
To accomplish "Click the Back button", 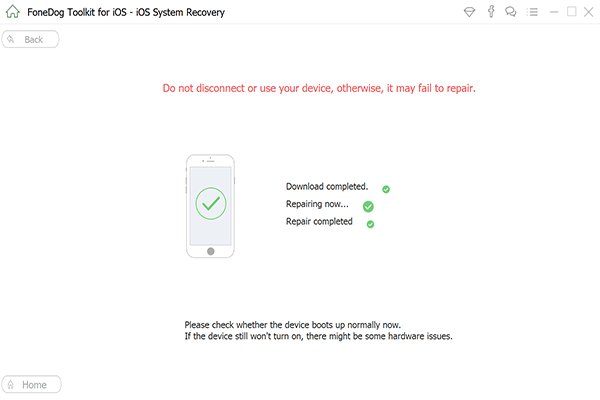I will tap(31, 39).
